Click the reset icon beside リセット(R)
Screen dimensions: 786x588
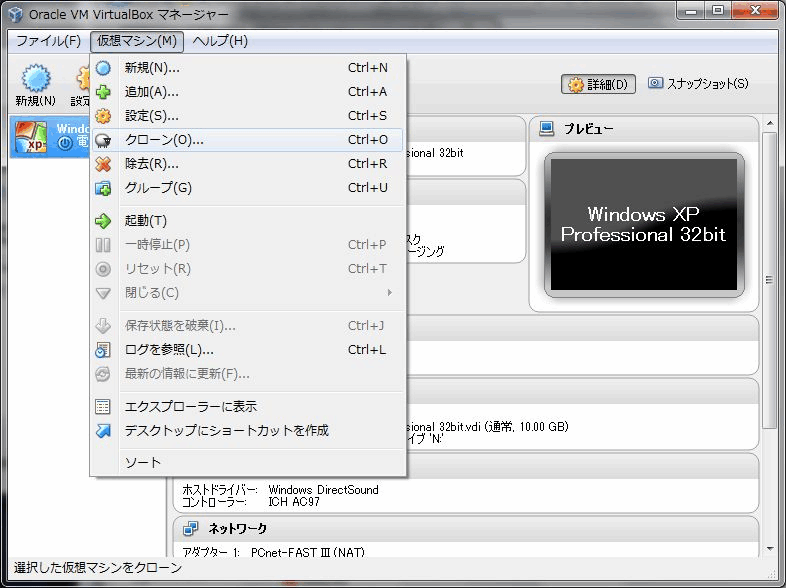pyautogui.click(x=103, y=269)
